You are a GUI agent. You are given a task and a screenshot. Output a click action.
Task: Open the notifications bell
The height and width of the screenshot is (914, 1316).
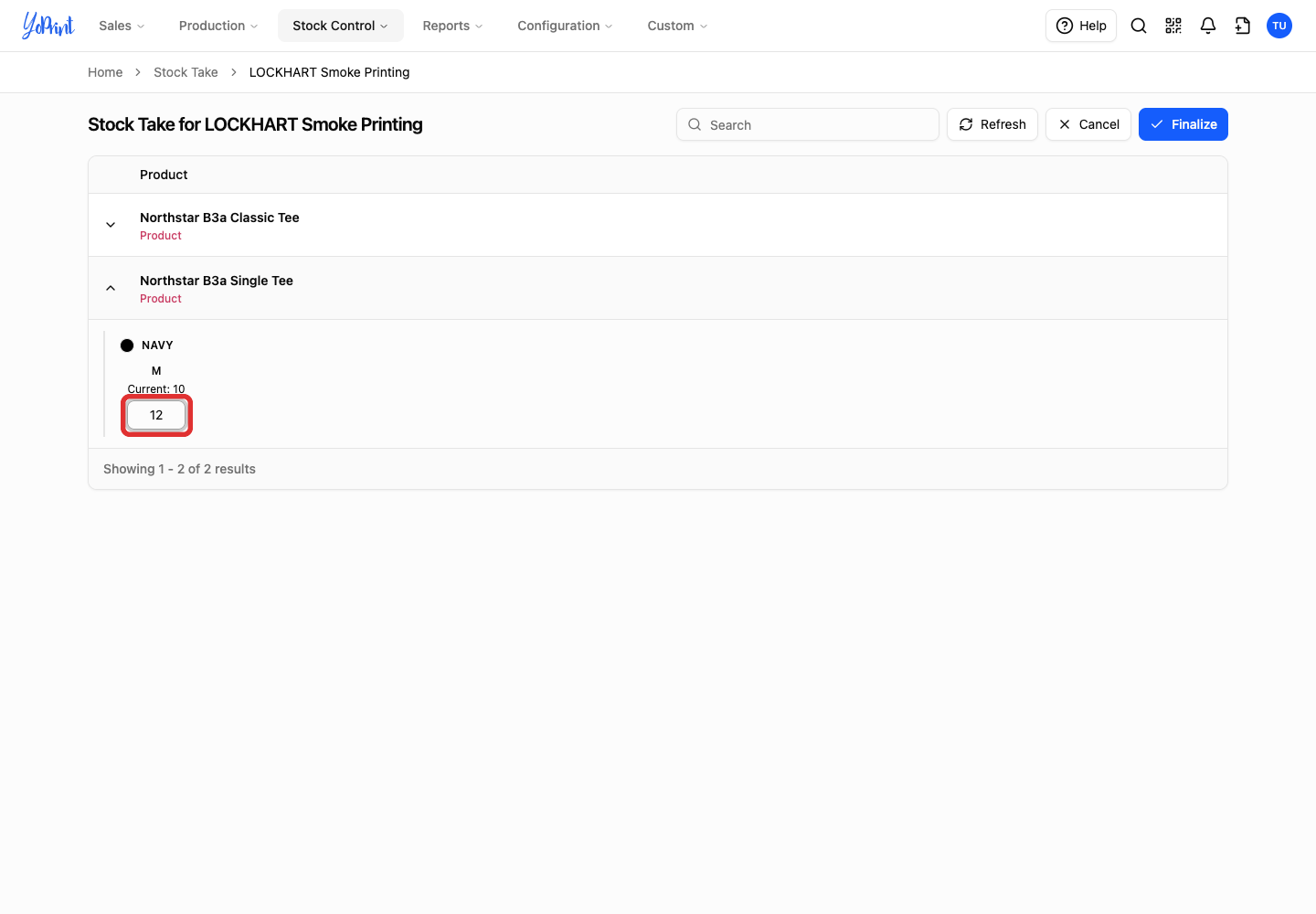pos(1208,26)
